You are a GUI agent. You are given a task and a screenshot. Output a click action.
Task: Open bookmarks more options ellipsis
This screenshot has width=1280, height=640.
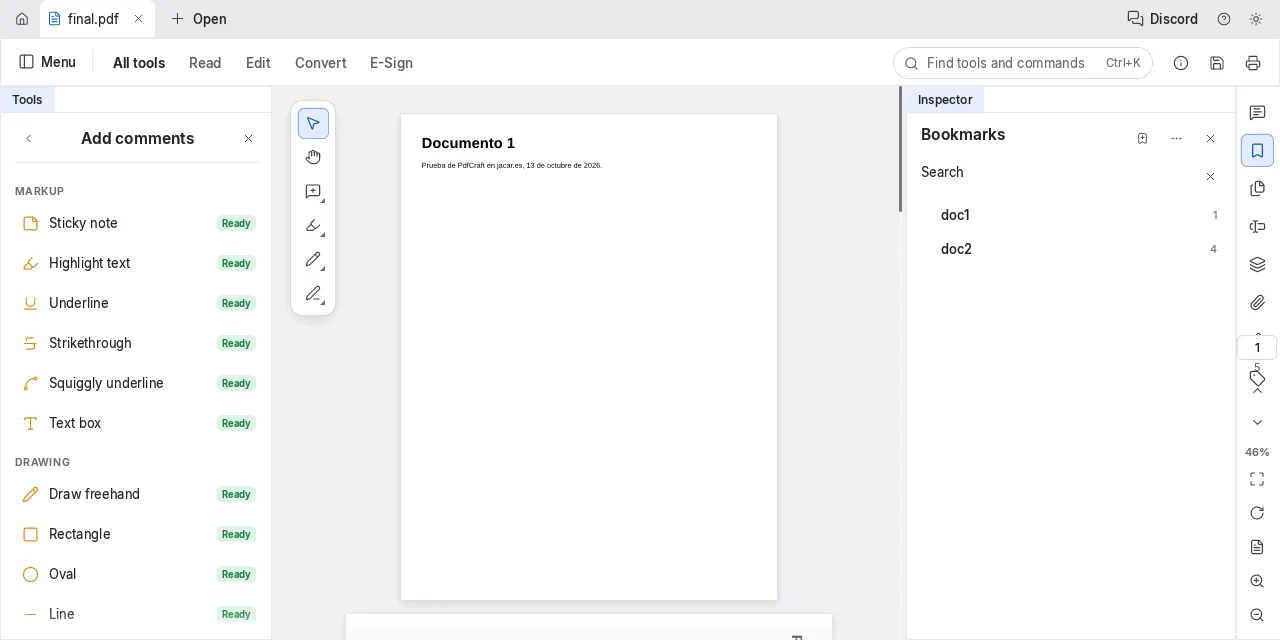pos(1177,139)
